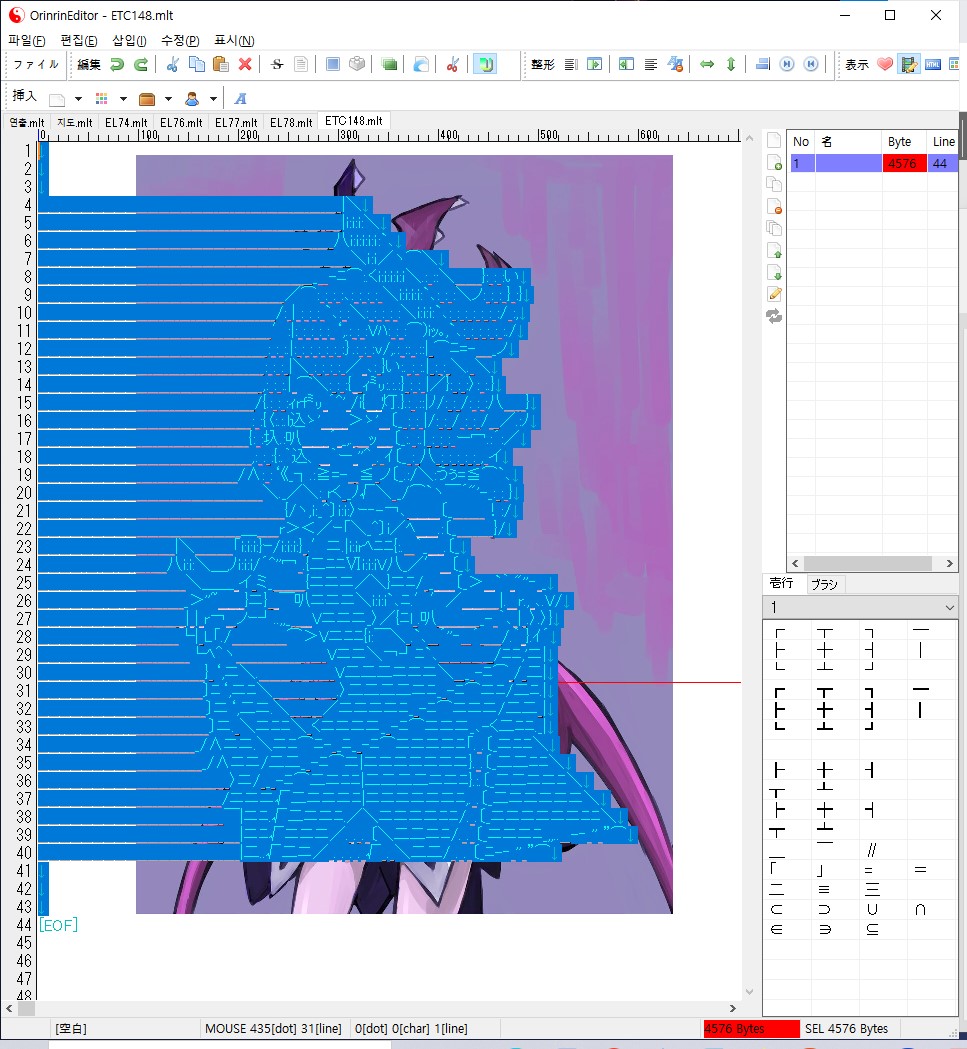
Task: Select the red 4576 byte cell
Action: pos(903,163)
